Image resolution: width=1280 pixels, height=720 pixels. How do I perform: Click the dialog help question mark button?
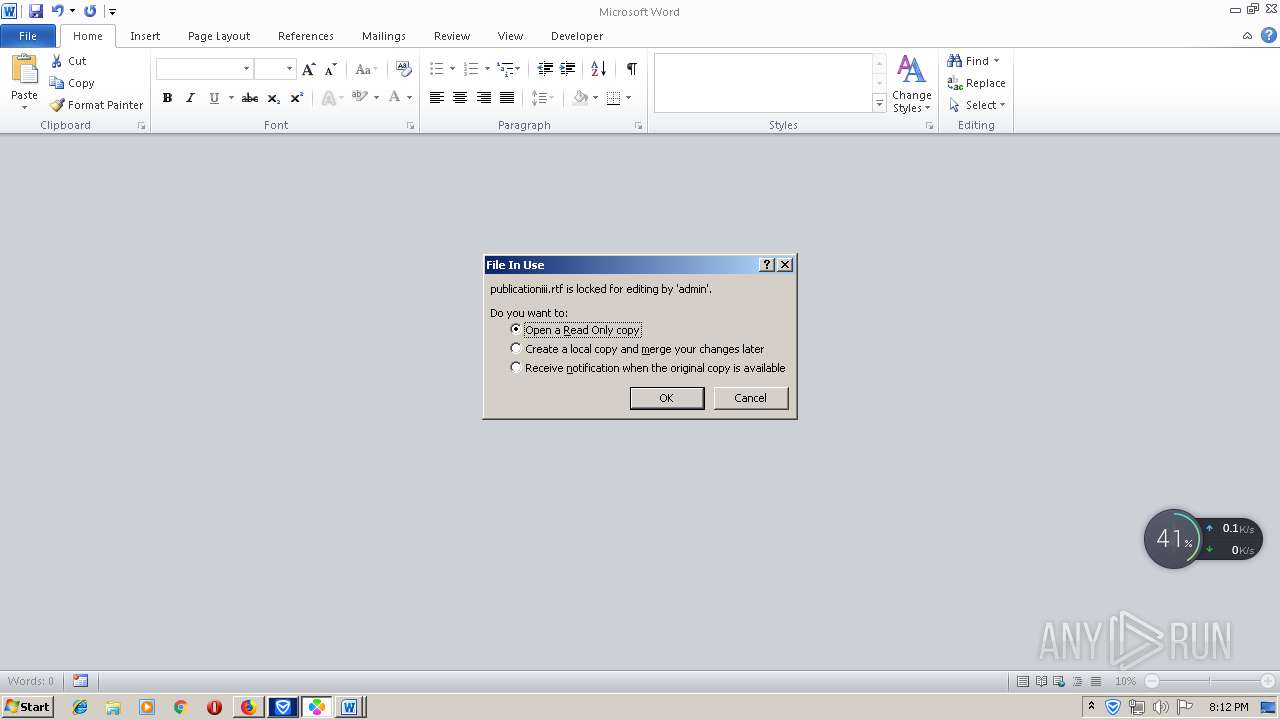pyautogui.click(x=767, y=265)
